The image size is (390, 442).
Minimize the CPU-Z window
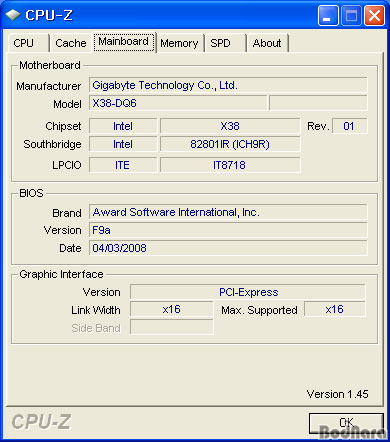[328, 15]
